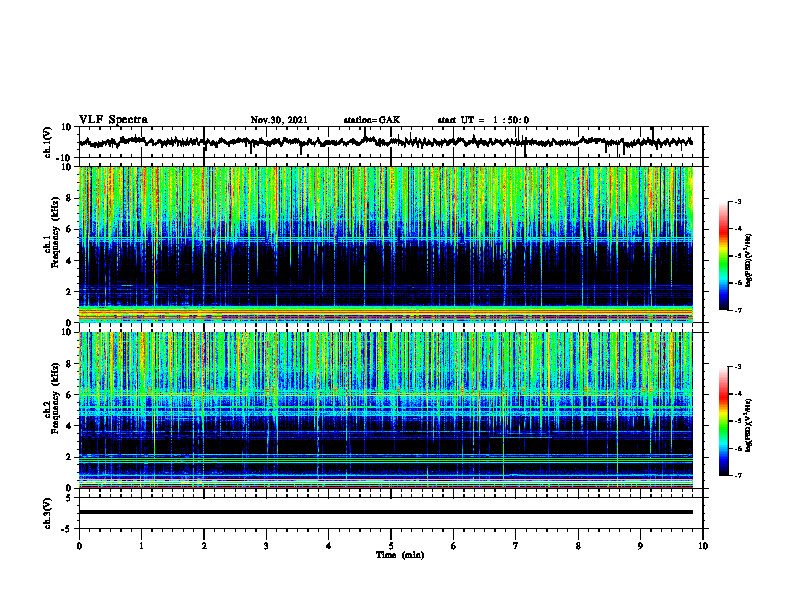Click the 'station=GAK' label
Image resolution: width=792 pixels, height=612 pixels.
[372, 120]
